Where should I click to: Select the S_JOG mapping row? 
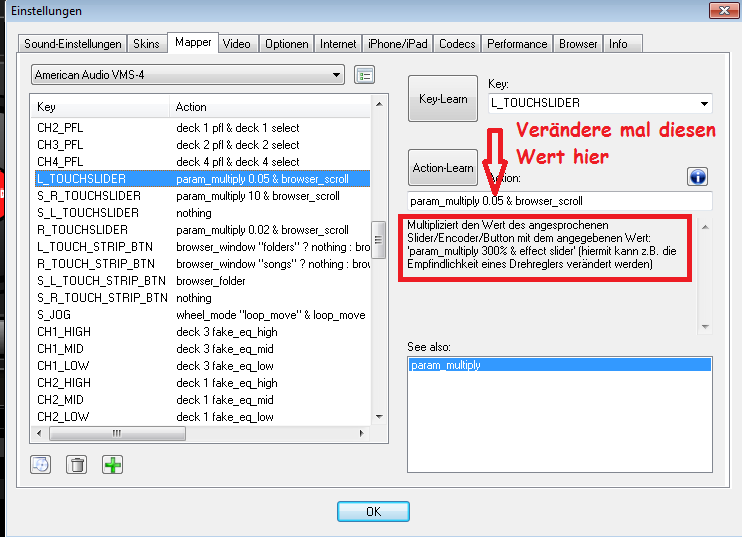203,315
